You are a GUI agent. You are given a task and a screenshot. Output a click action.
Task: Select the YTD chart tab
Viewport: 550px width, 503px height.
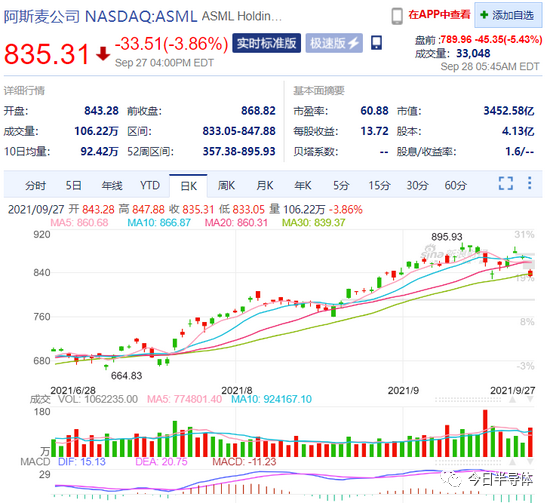(x=150, y=185)
